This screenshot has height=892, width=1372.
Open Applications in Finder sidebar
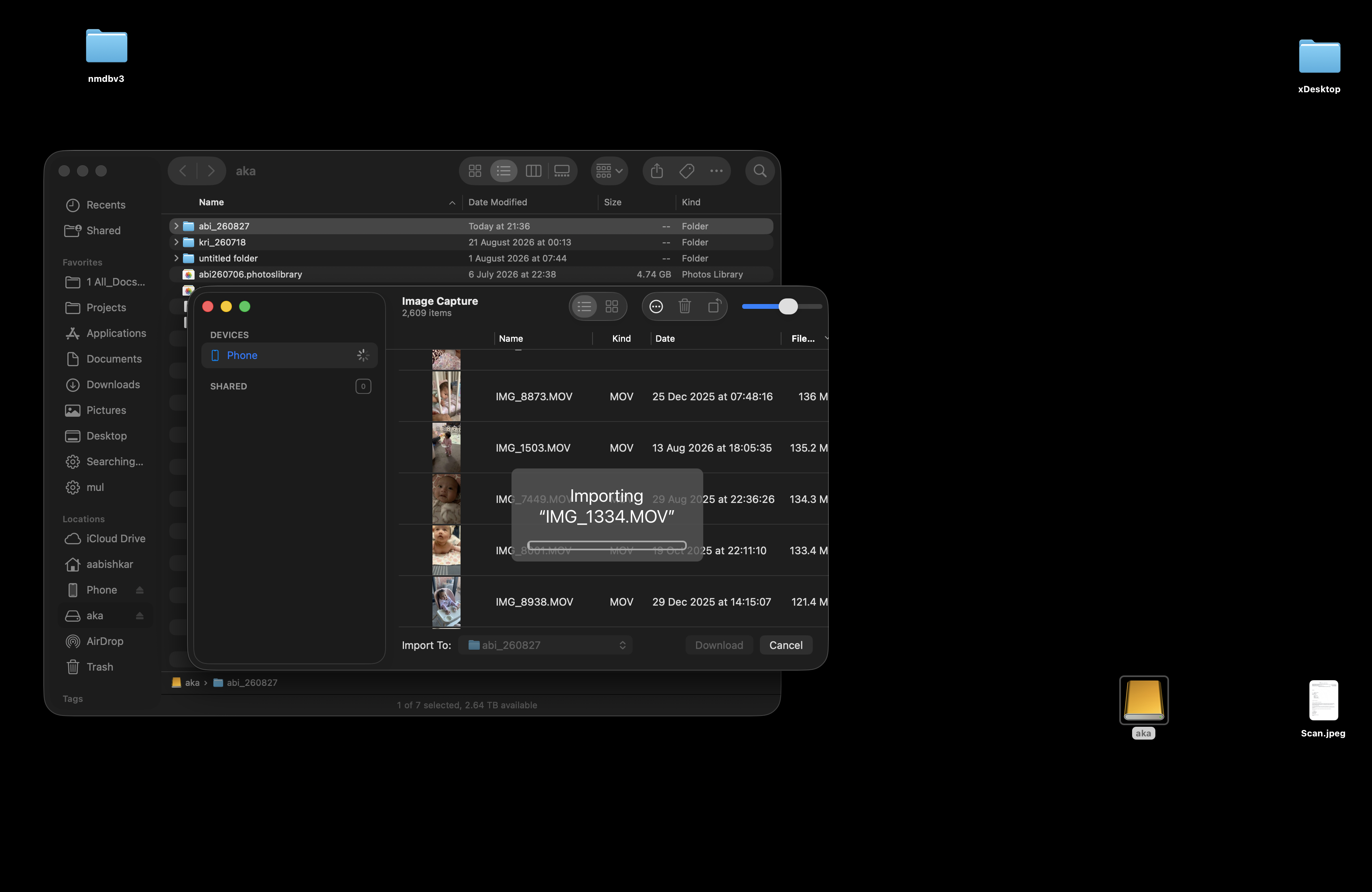coord(106,333)
